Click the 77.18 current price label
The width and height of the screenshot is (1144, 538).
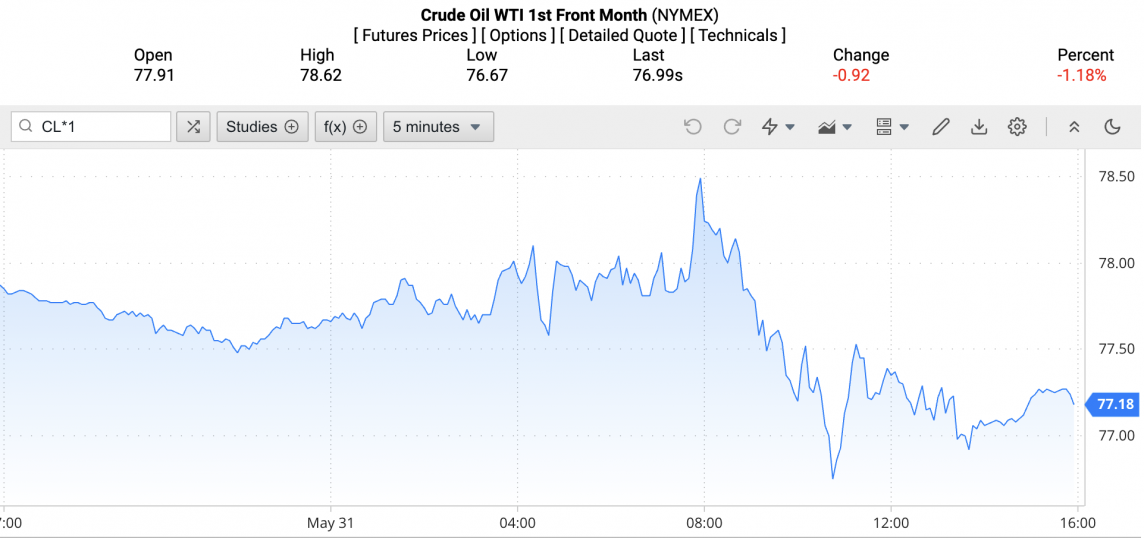[x=1114, y=404]
